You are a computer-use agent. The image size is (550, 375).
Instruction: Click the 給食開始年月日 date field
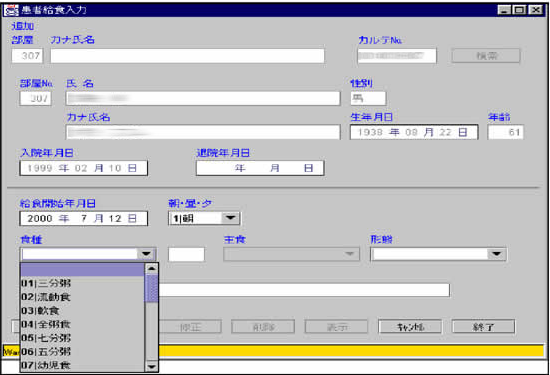pyautogui.click(x=83, y=218)
